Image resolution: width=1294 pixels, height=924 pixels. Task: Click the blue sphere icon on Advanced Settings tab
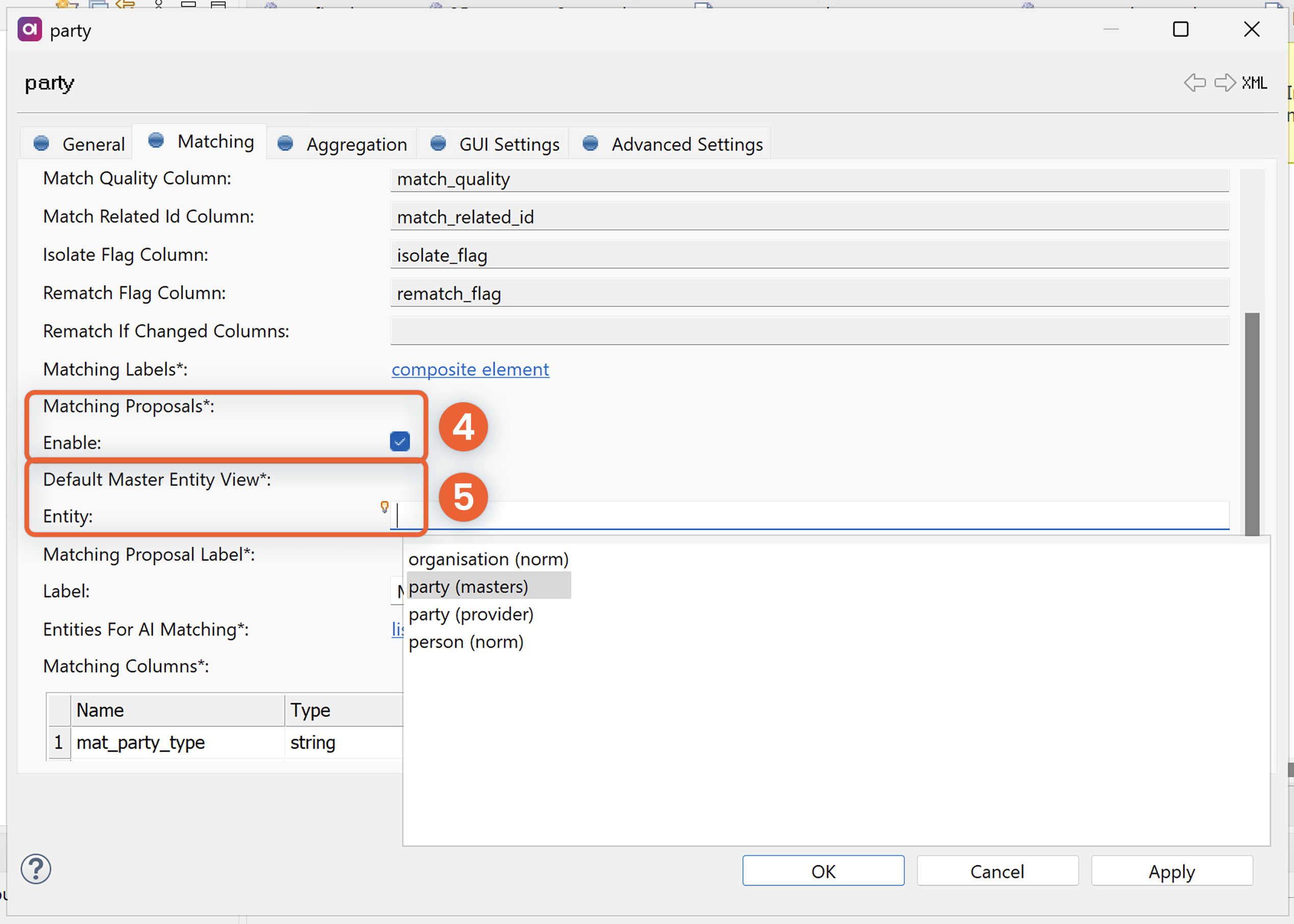point(590,144)
